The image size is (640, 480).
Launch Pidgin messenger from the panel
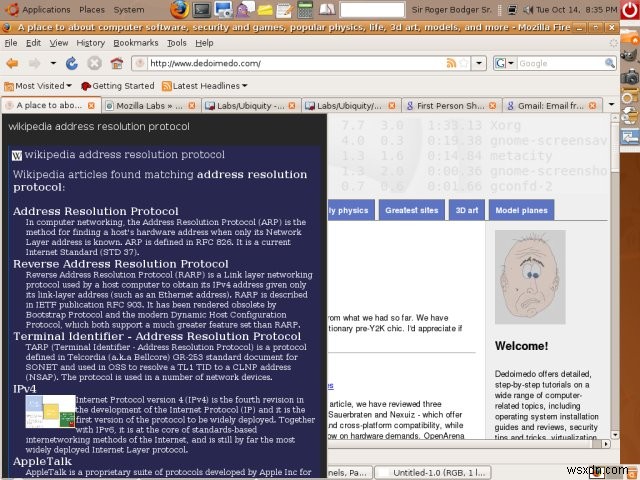(244, 10)
